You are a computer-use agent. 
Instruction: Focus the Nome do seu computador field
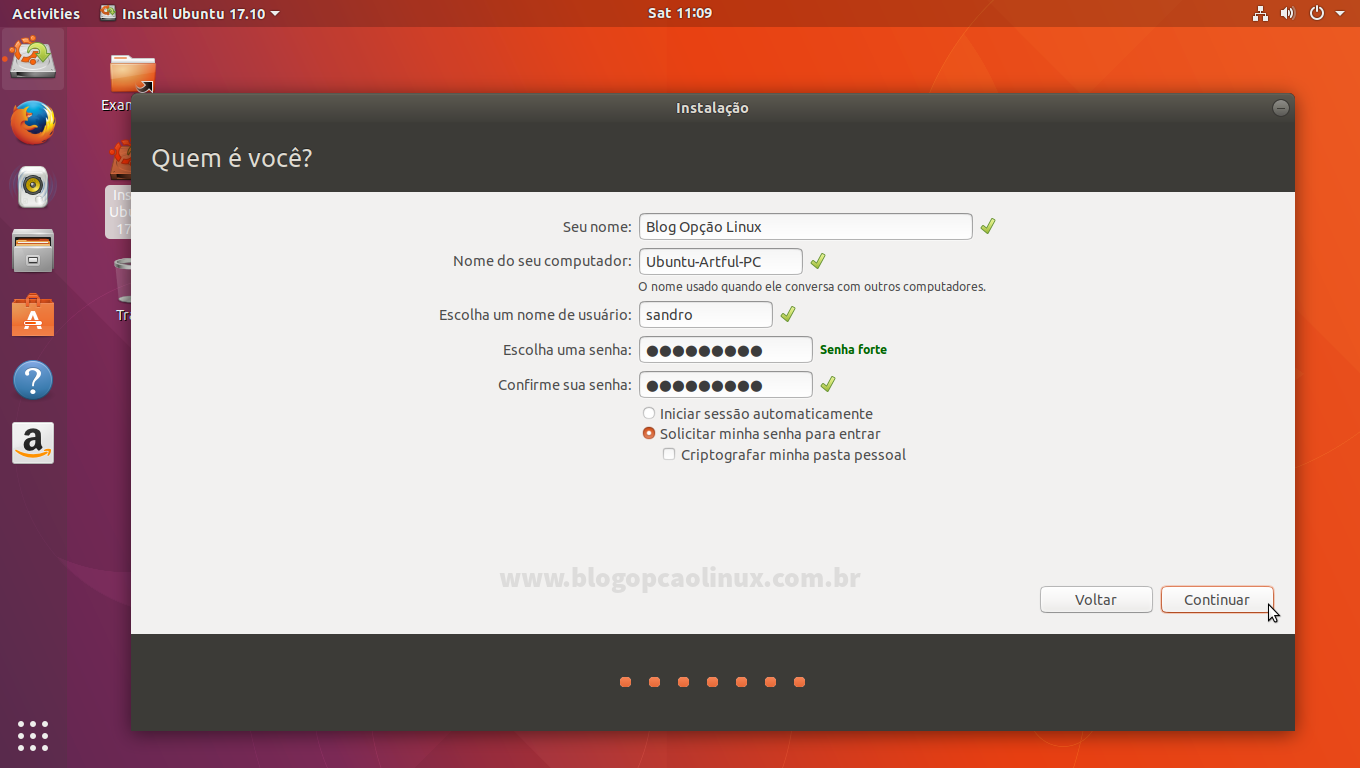(721, 262)
